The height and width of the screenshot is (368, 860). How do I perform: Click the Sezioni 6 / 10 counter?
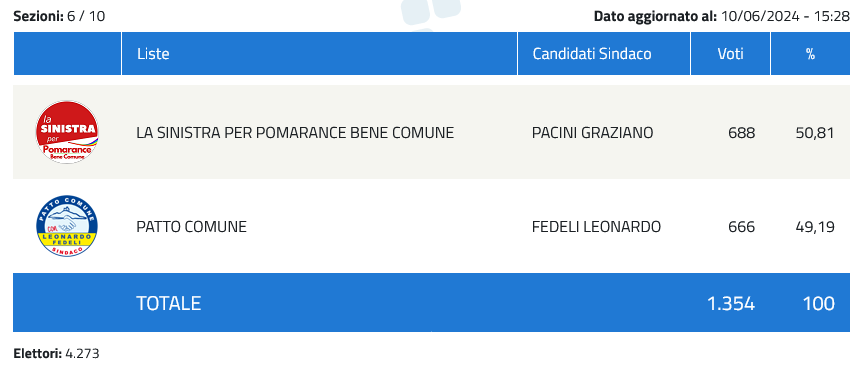[59, 16]
